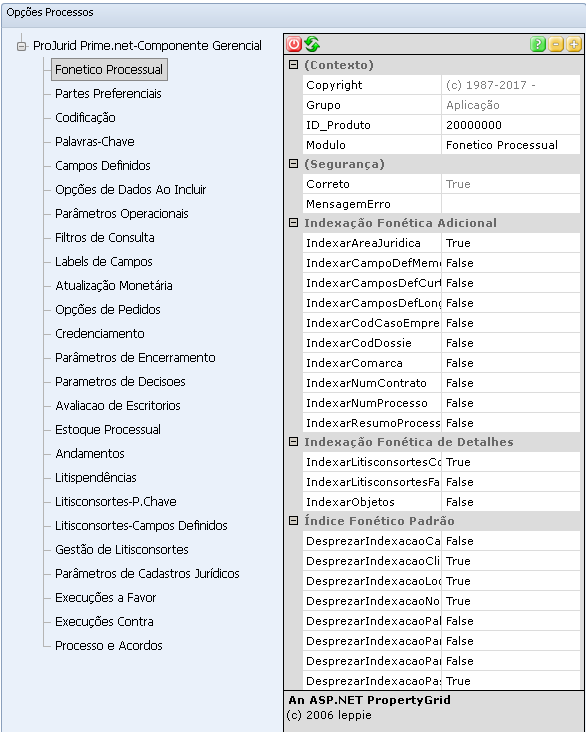Collapse Indexação Fonética de Detalhes section

(x=293, y=442)
